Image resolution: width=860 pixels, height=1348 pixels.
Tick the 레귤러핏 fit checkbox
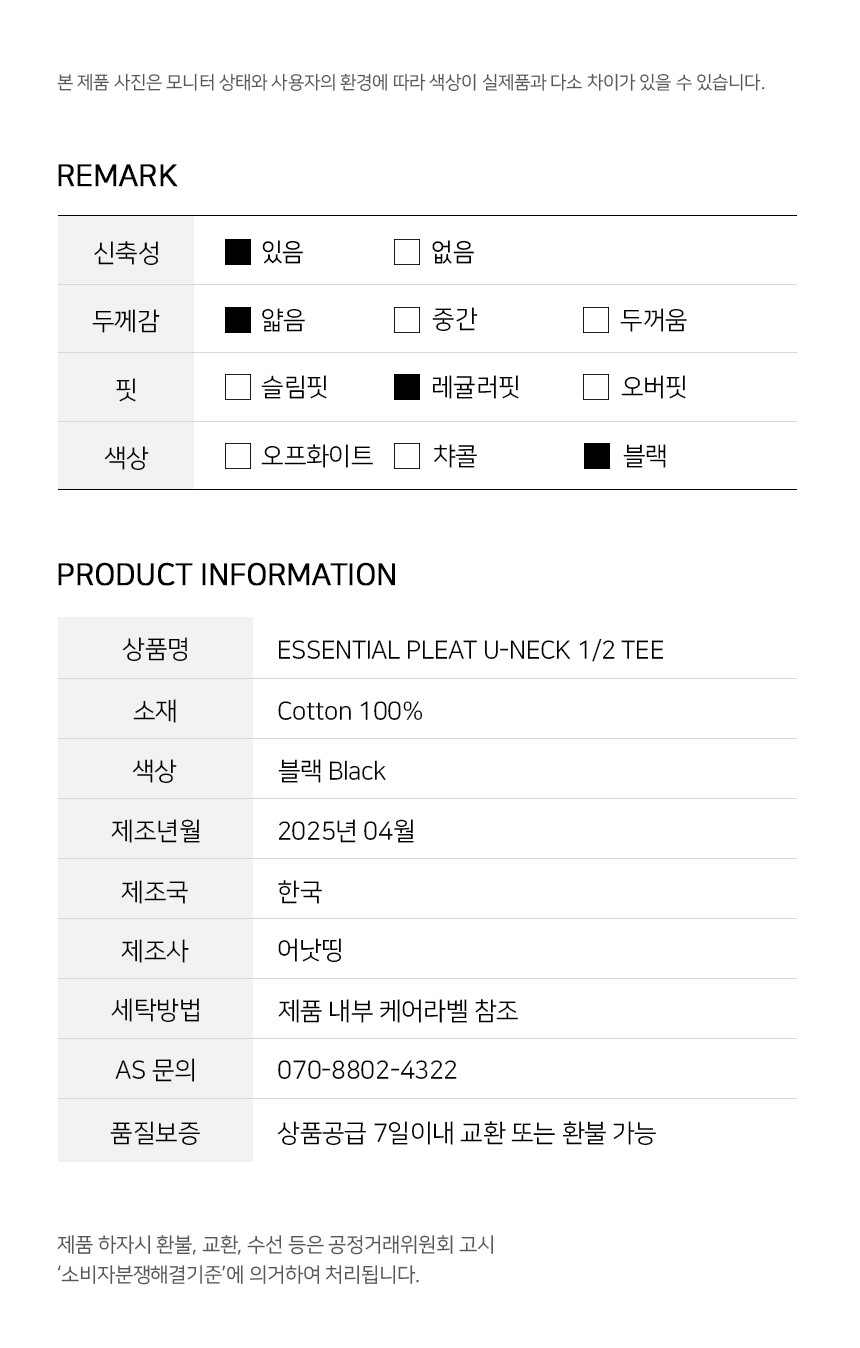point(407,387)
